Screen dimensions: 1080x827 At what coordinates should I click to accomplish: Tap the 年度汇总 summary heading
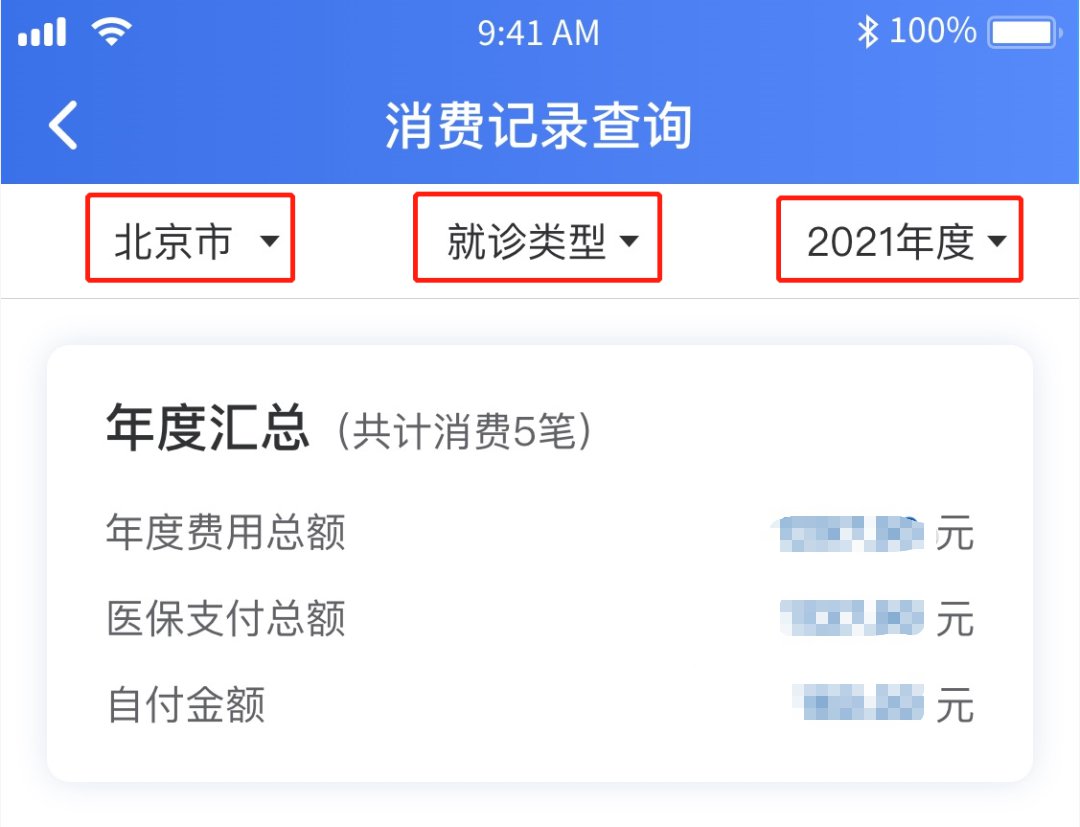coord(207,431)
